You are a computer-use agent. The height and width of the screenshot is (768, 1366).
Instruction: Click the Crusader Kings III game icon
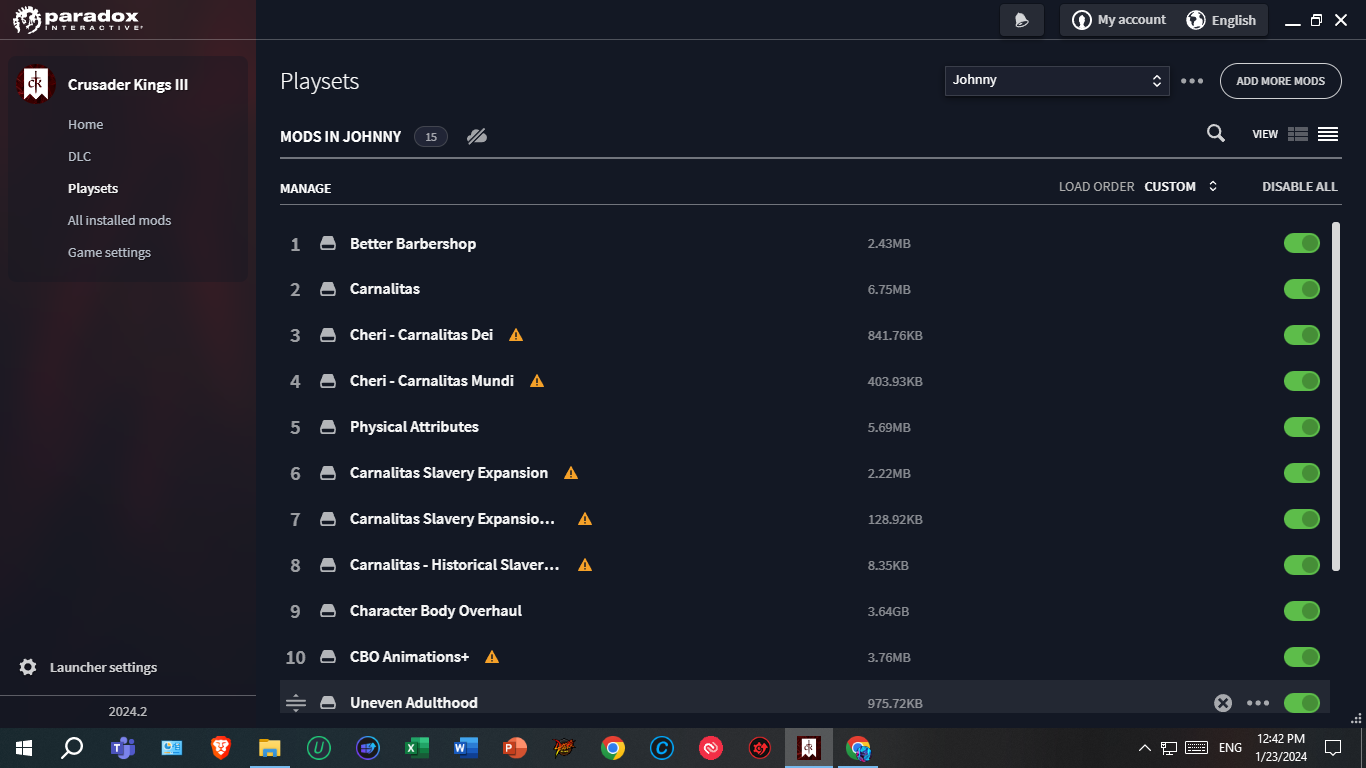coord(36,85)
